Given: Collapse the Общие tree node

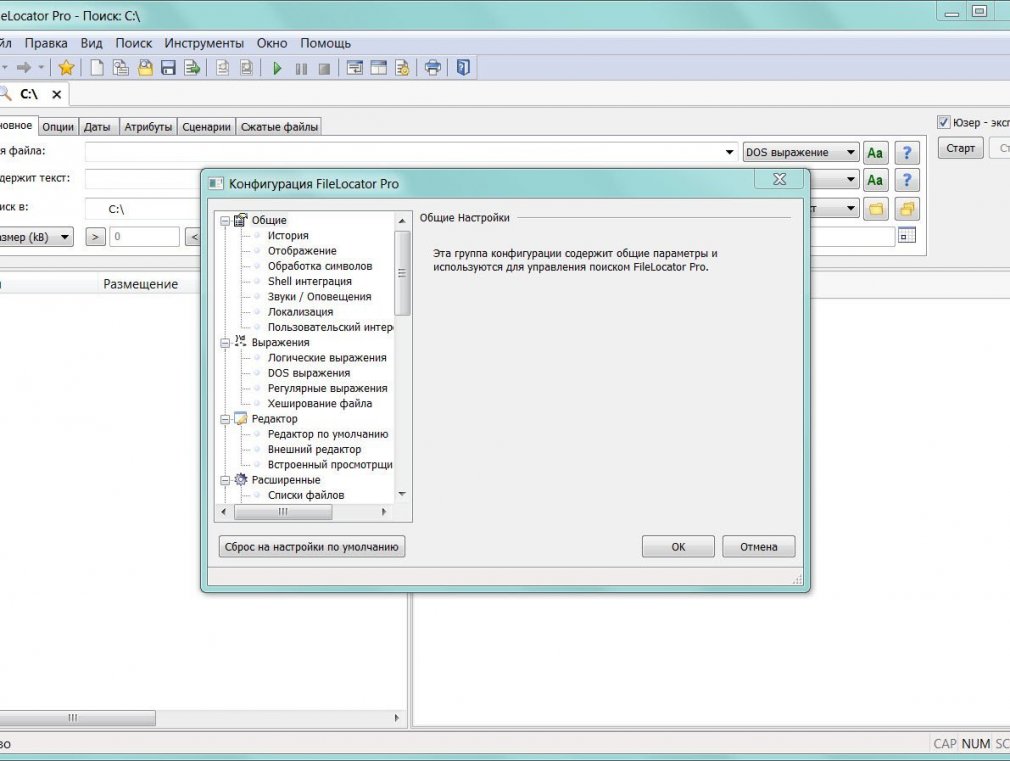Looking at the screenshot, I should (x=225, y=220).
